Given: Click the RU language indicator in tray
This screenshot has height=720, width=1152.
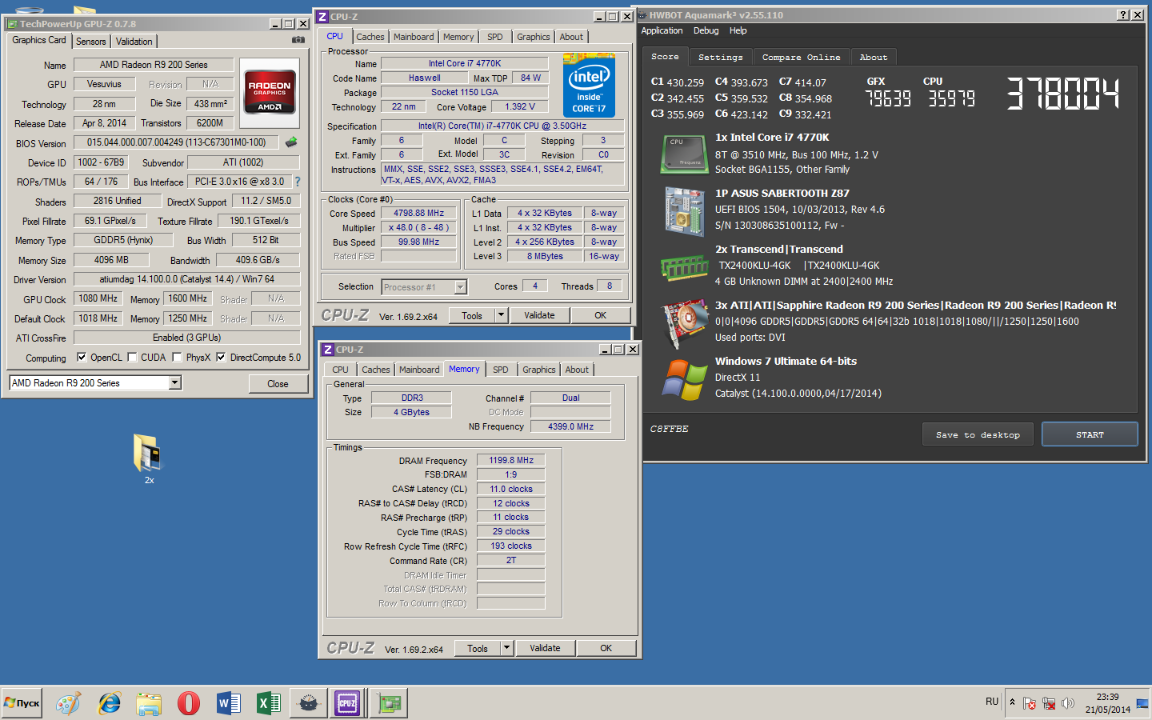Looking at the screenshot, I should [992, 702].
